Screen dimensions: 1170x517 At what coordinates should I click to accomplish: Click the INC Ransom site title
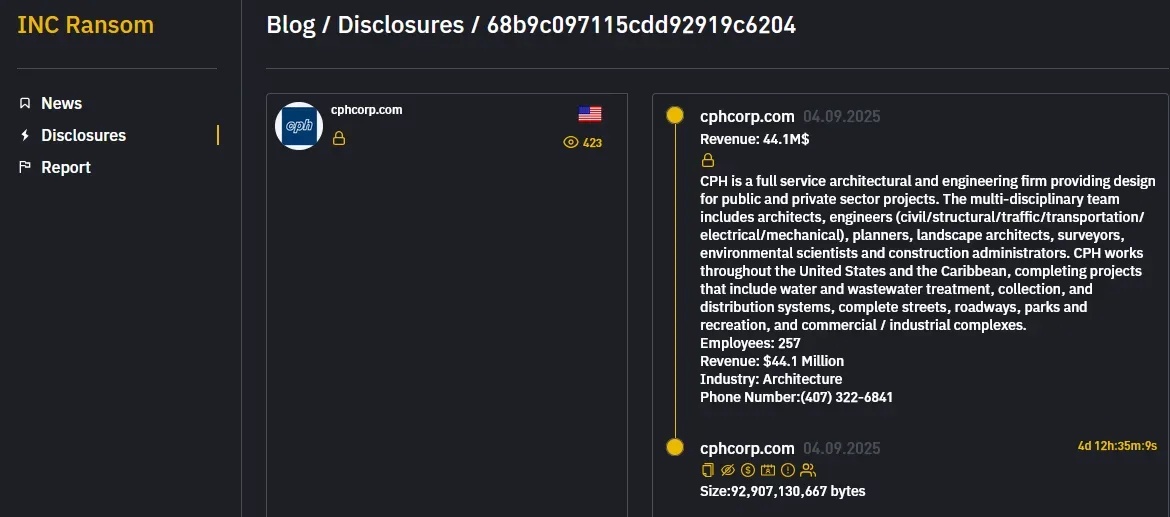(x=86, y=25)
